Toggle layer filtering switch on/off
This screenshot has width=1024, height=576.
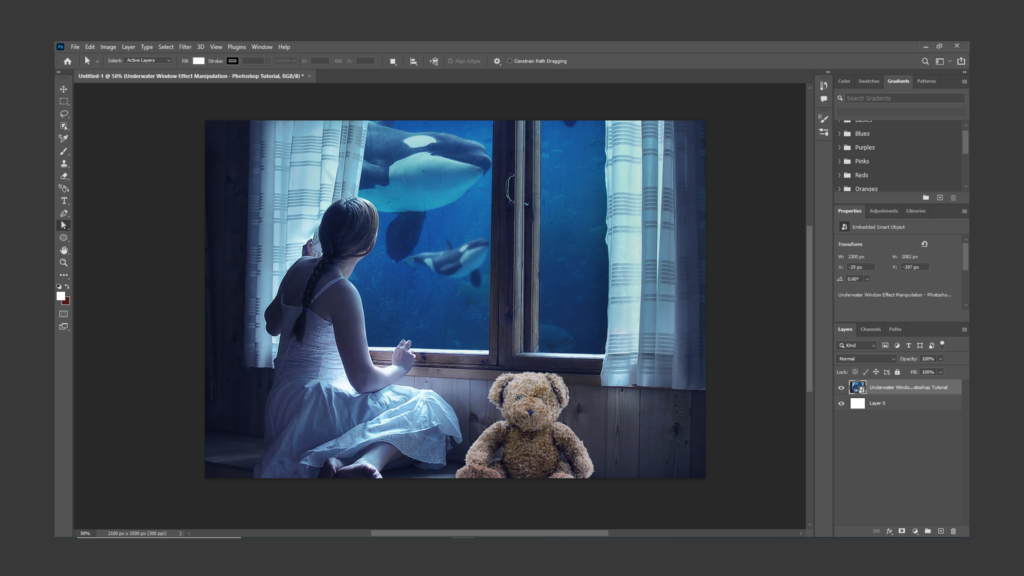[942, 344]
